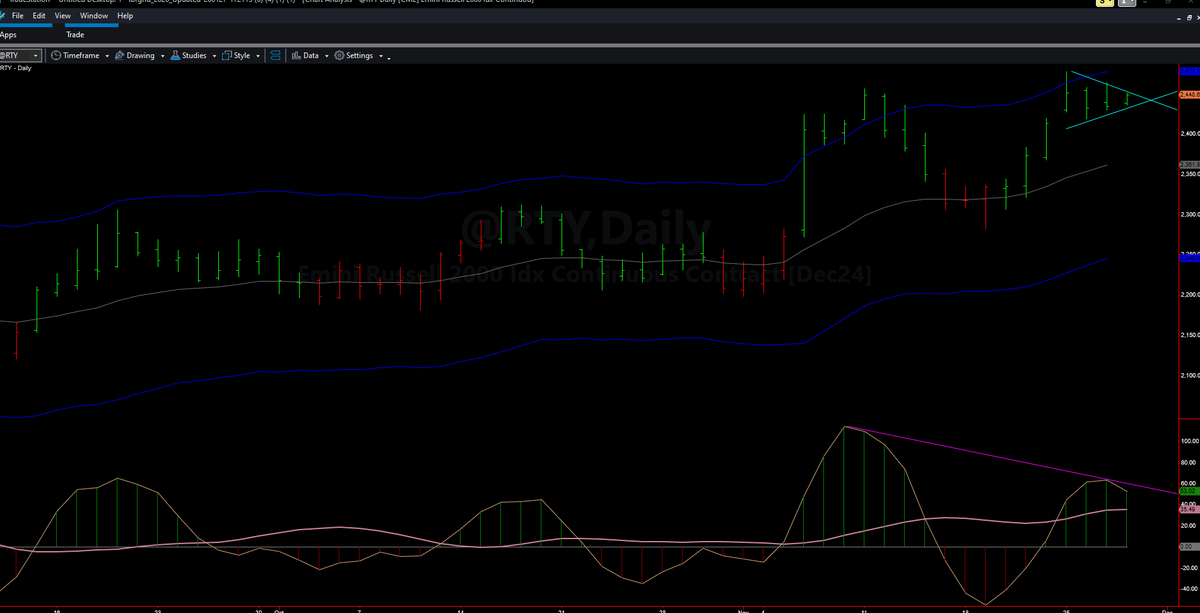Click the "@RTY - Daily" chart status line
Screen dimensions: 1200x613
point(17,68)
